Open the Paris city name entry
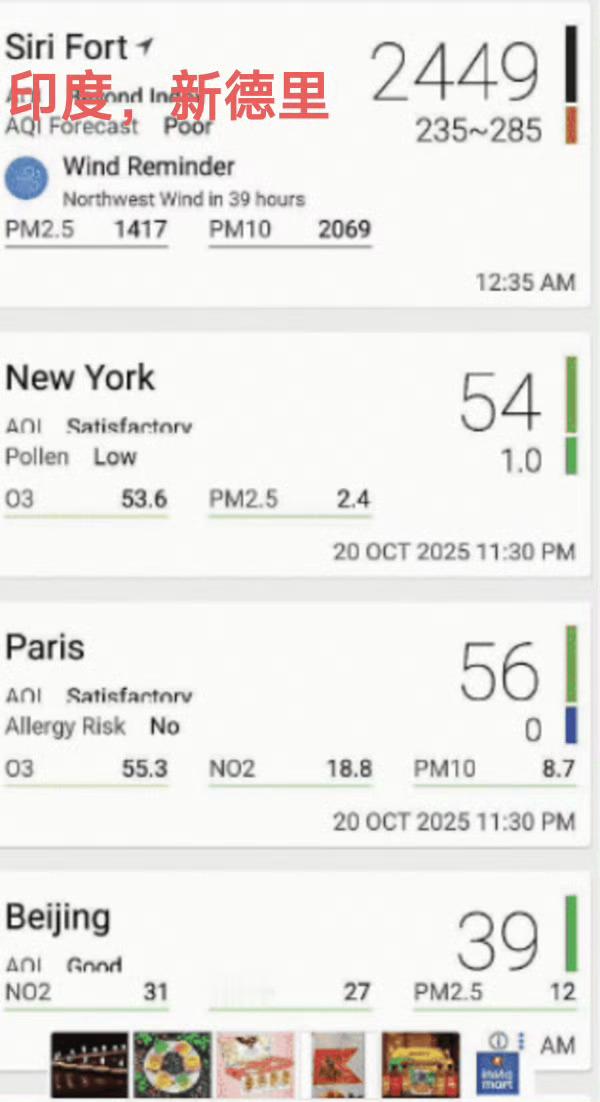 [45, 647]
